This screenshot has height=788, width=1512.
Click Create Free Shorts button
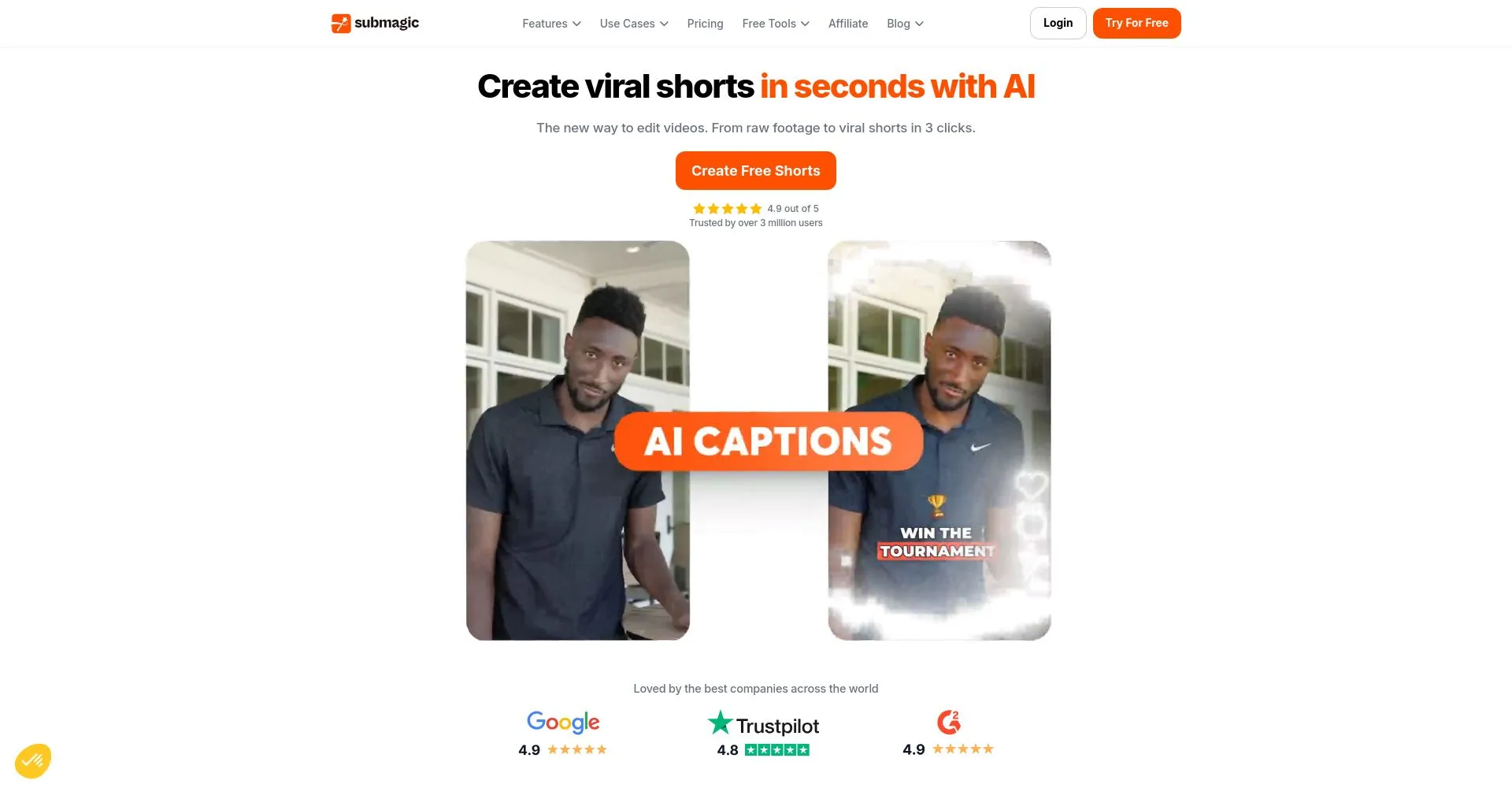[755, 171]
